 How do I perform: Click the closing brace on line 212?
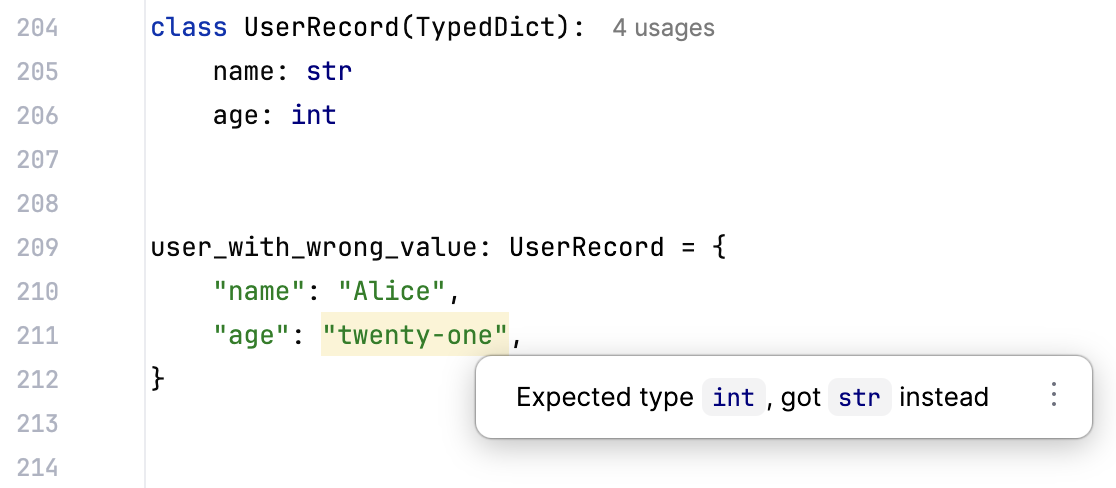coord(157,378)
